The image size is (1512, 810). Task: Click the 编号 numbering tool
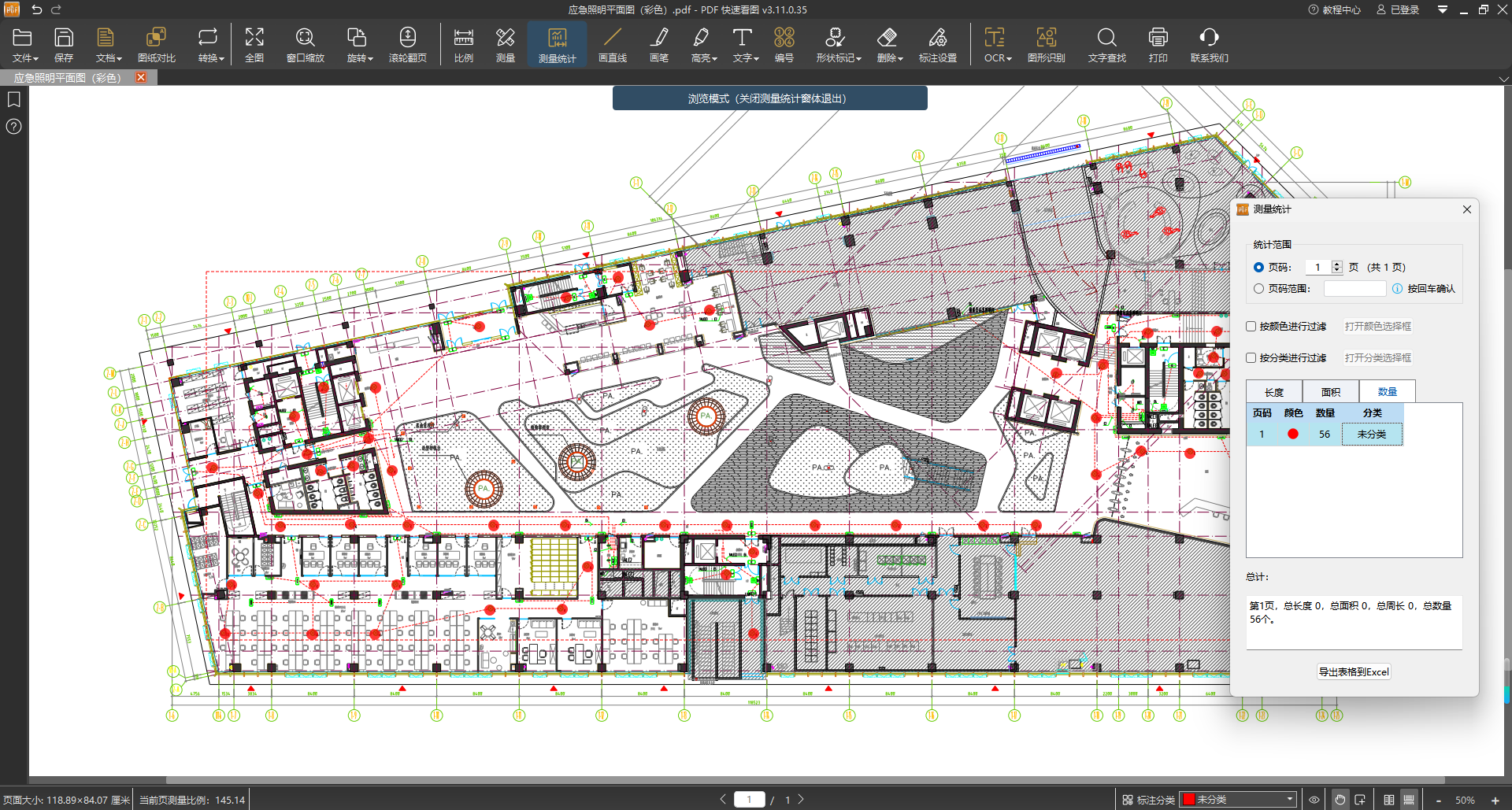(x=784, y=45)
